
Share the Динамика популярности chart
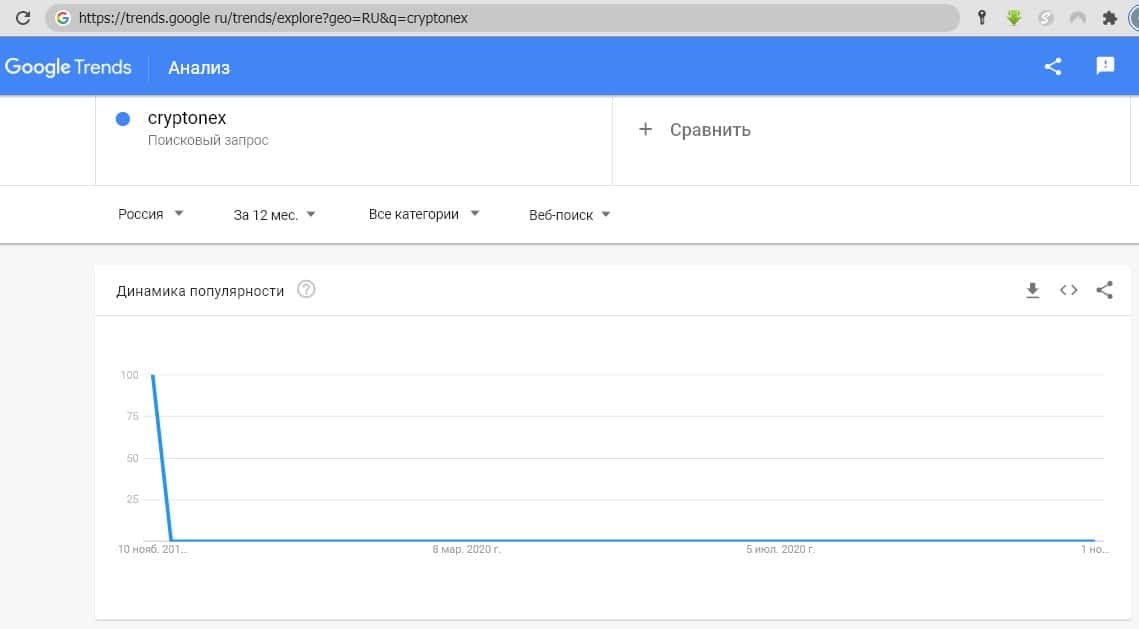tap(1105, 290)
